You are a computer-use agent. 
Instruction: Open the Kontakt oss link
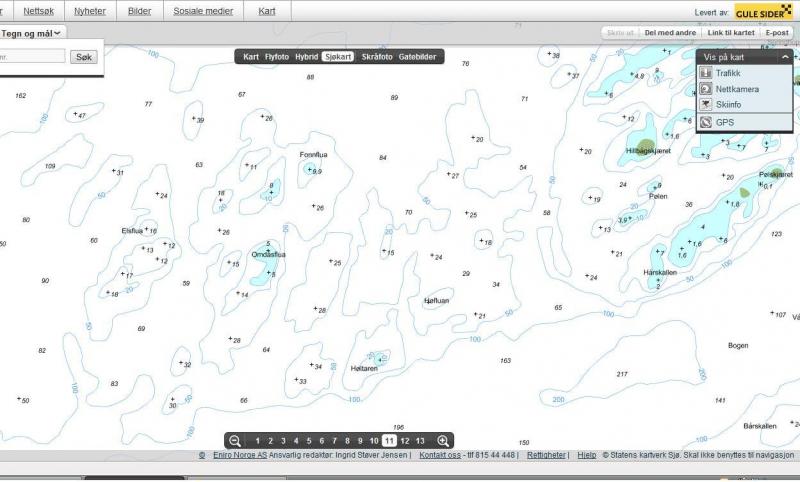tap(439, 455)
